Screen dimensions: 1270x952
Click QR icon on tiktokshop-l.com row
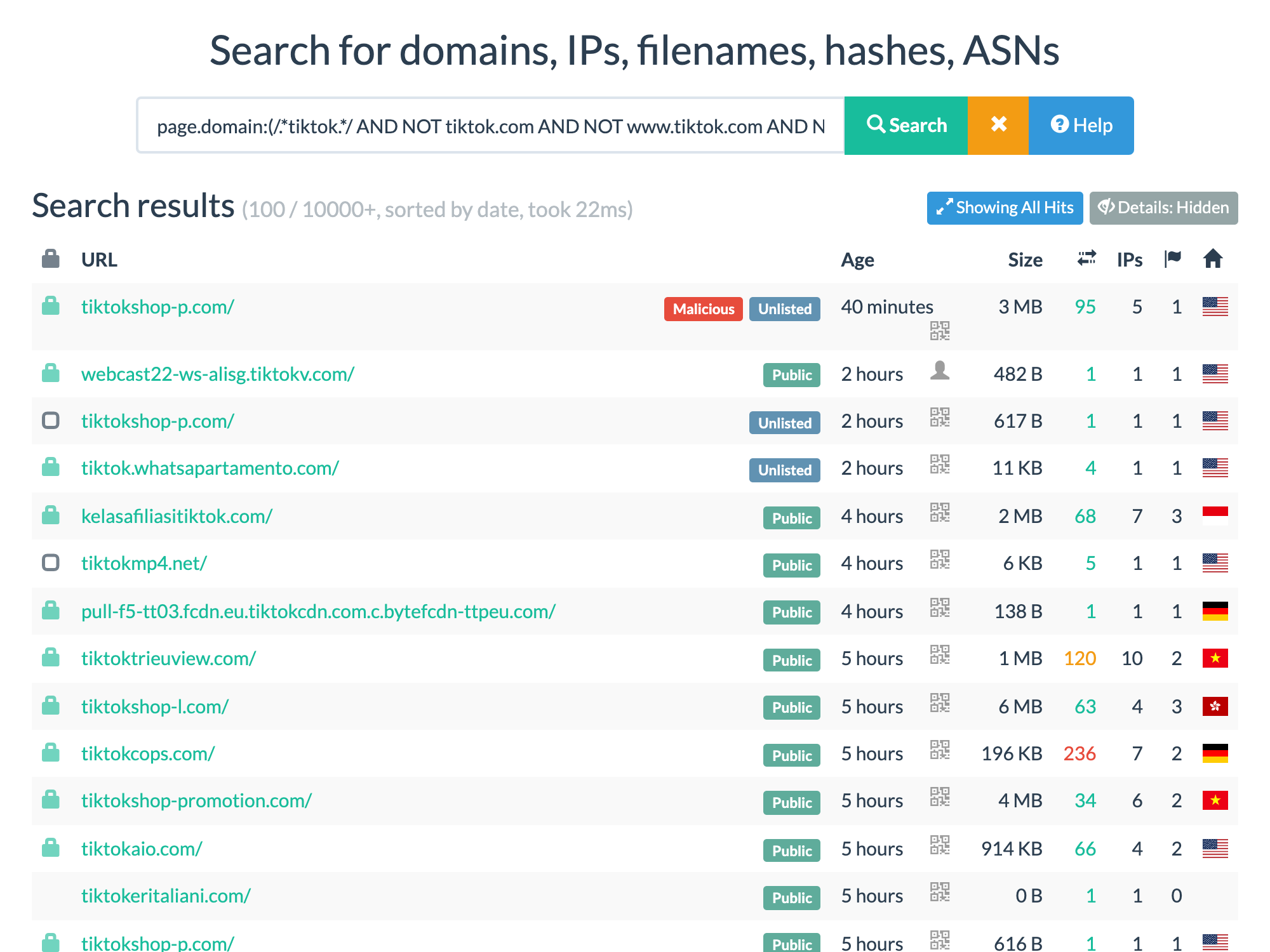pyautogui.click(x=940, y=703)
